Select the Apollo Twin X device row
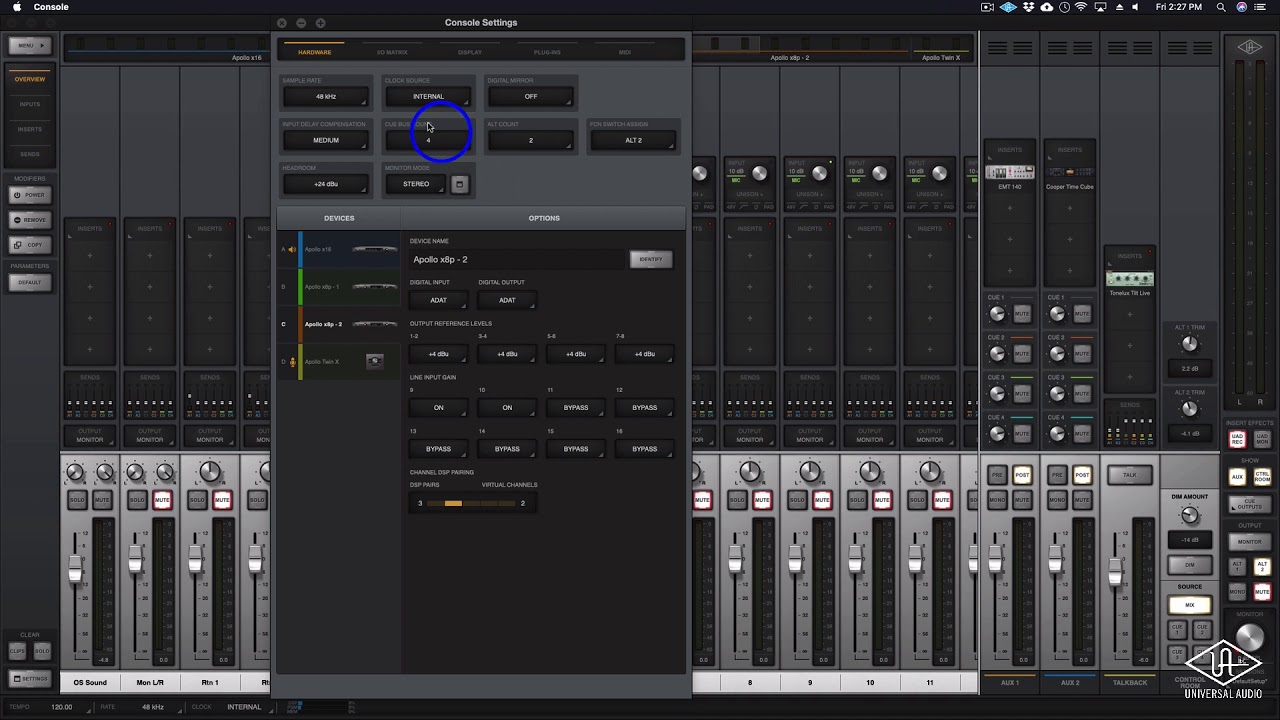The height and width of the screenshot is (720, 1280). pyautogui.click(x=338, y=362)
